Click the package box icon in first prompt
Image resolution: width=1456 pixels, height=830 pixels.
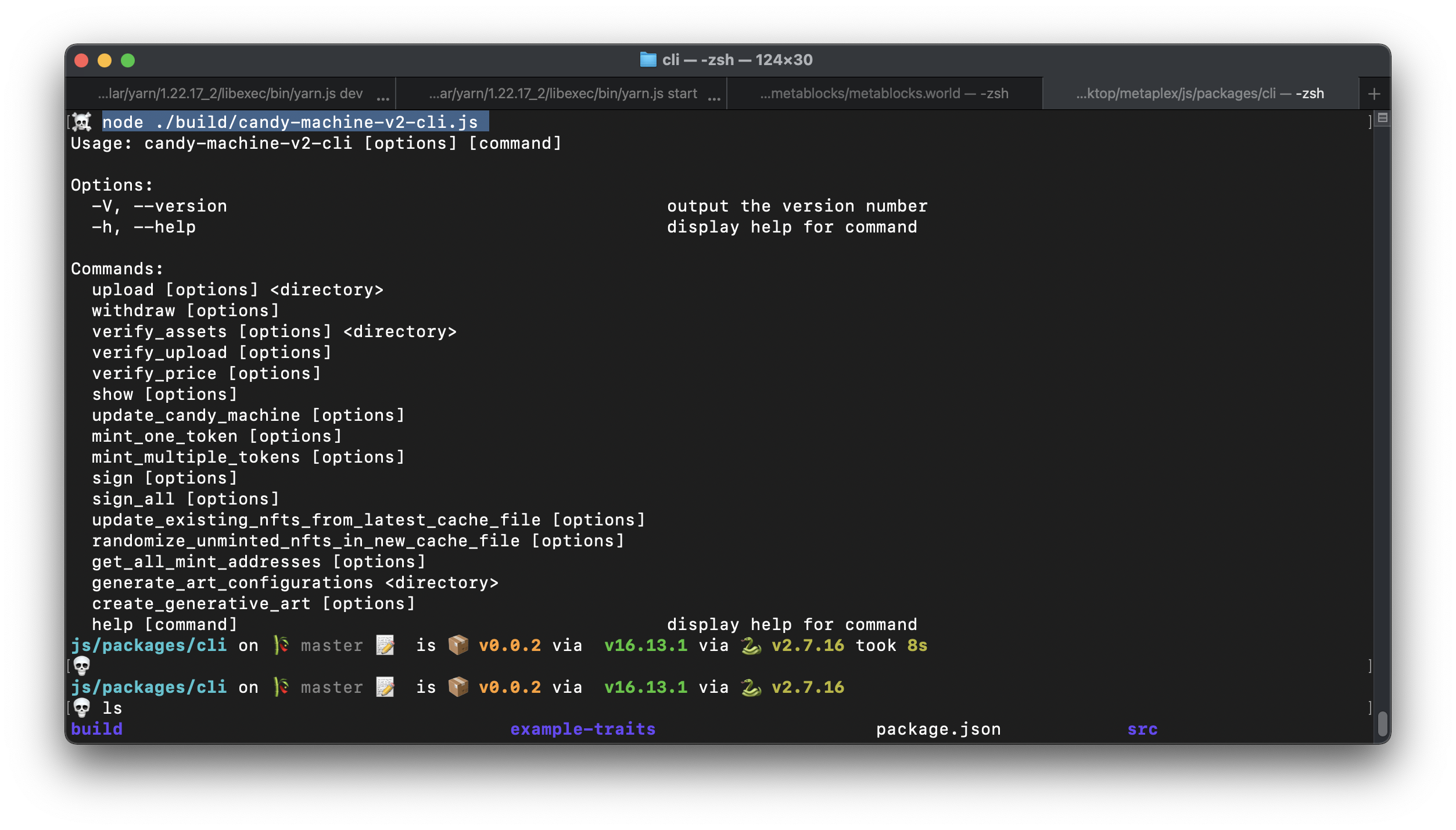458,645
